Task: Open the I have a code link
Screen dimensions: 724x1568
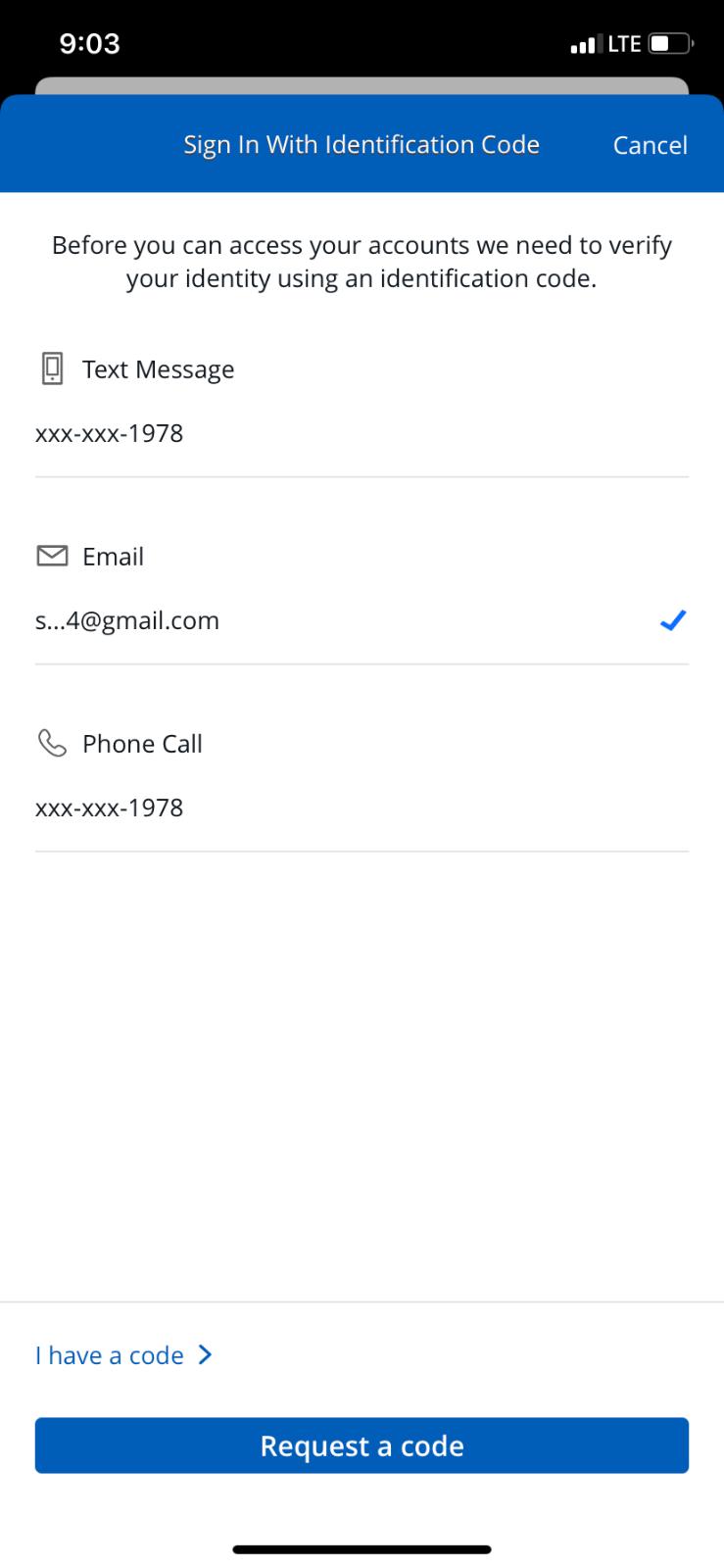Action: [x=110, y=1355]
